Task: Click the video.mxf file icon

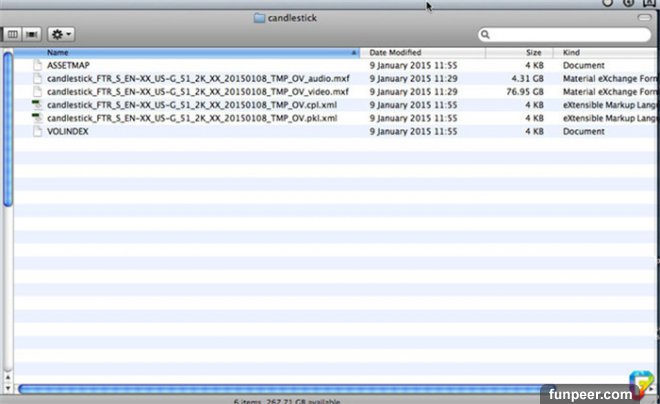Action: tap(38, 91)
